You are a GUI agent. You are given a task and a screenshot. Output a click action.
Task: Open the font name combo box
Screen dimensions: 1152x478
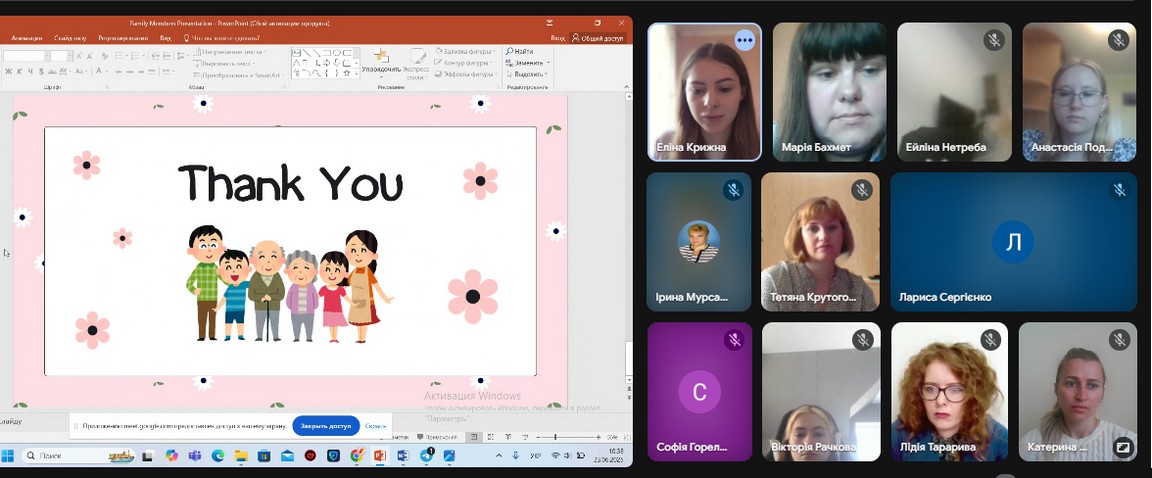26,56
